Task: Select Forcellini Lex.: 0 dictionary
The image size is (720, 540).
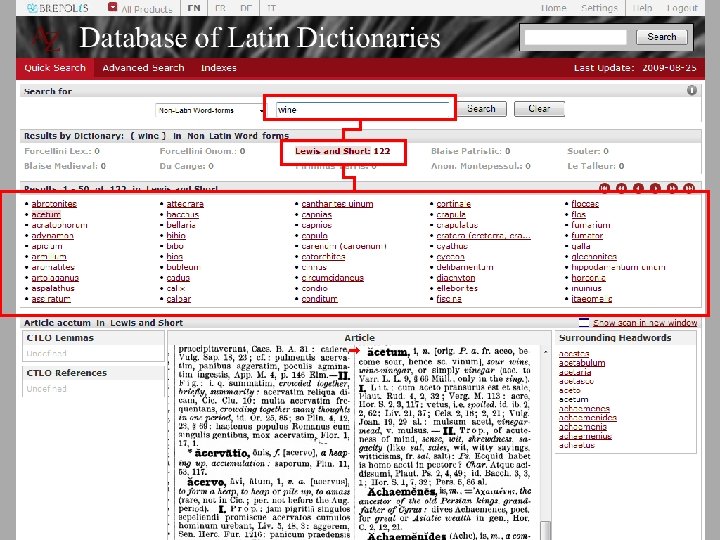Action: tap(62, 151)
